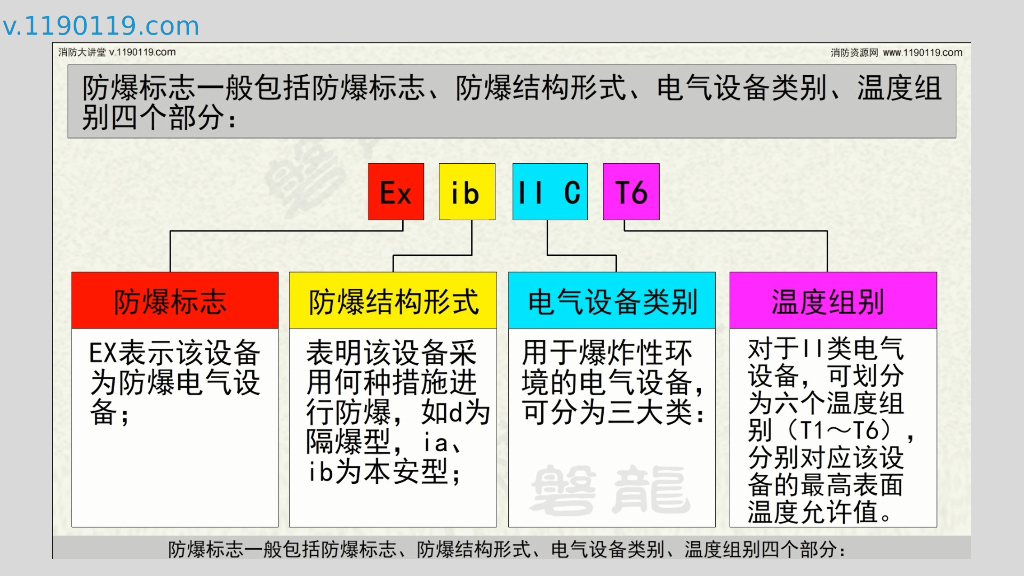The width and height of the screenshot is (1024, 576).
Task: Click the cyan II C code box
Action: tap(550, 192)
